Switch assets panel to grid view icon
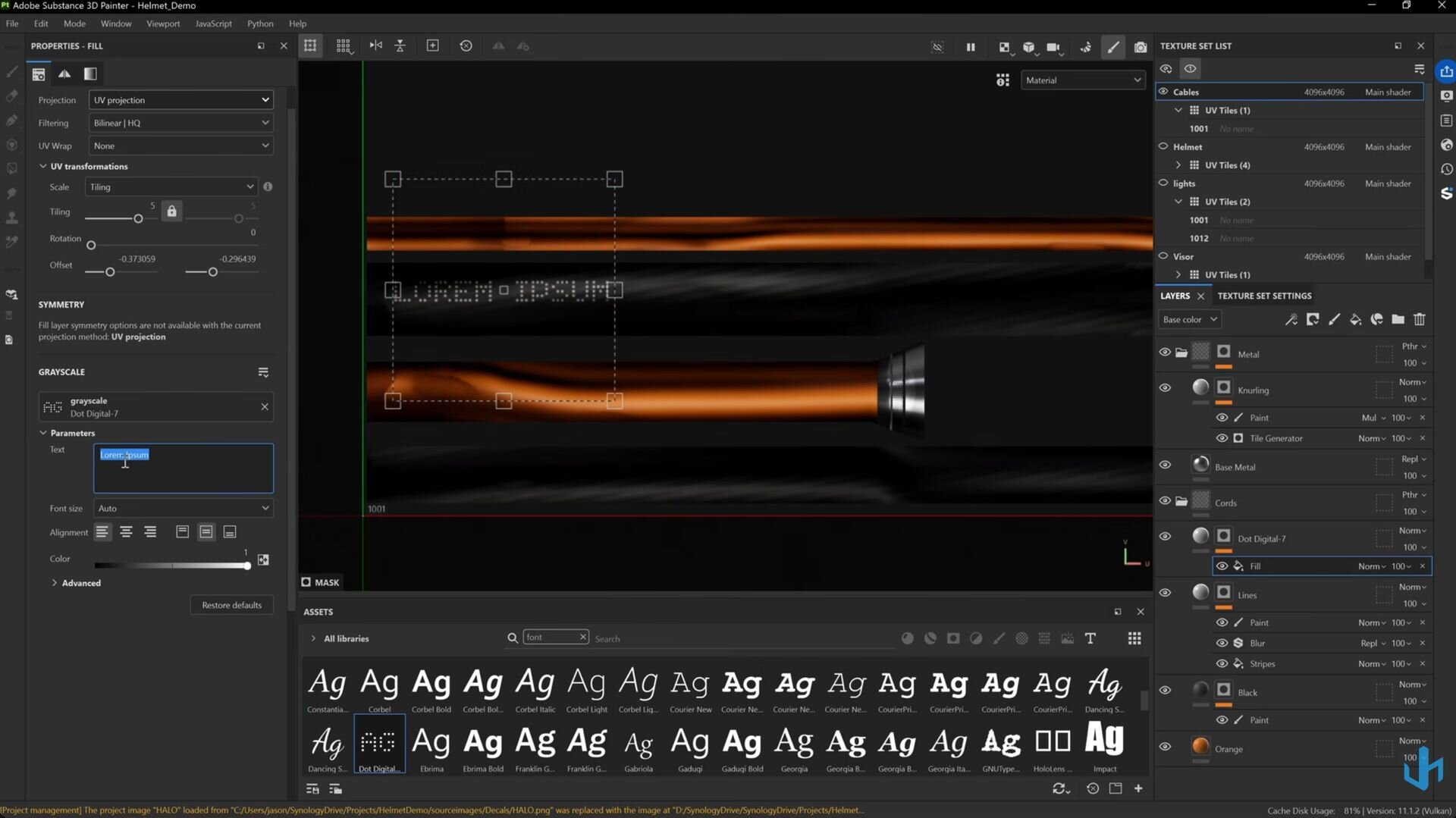 point(1134,638)
